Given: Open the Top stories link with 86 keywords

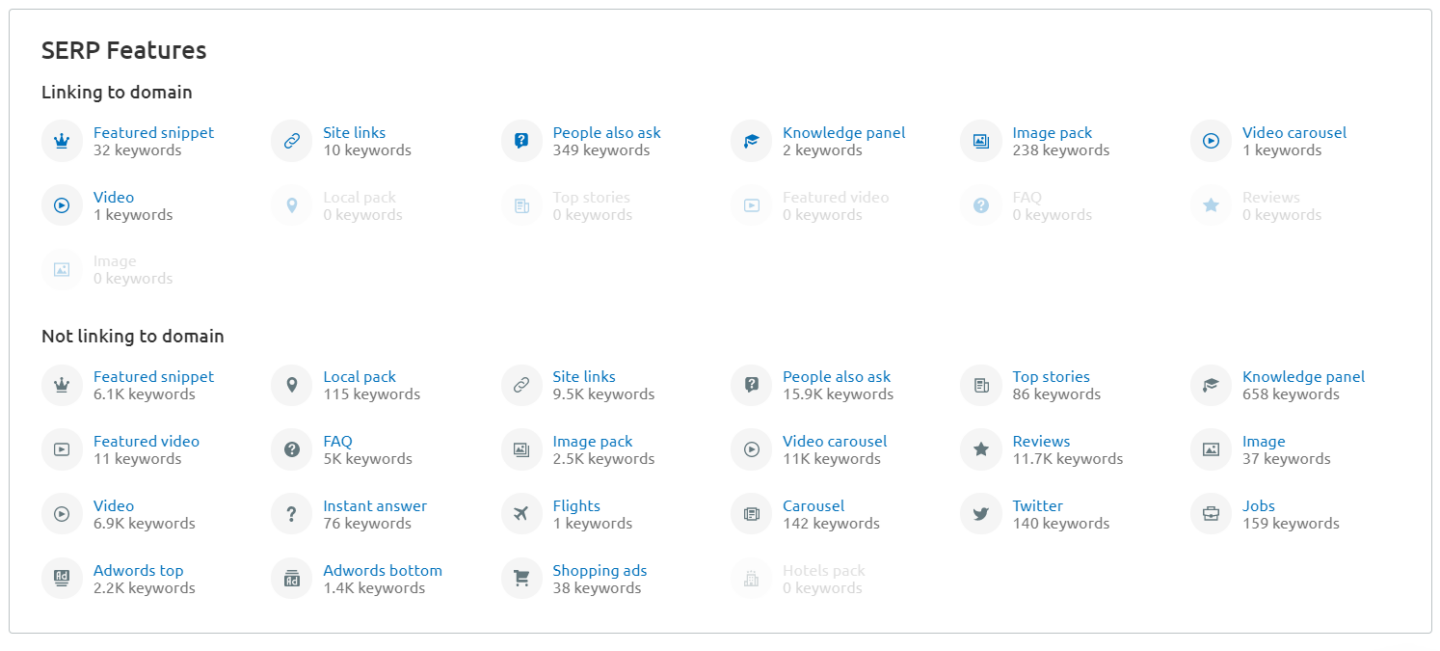Looking at the screenshot, I should [x=1050, y=377].
